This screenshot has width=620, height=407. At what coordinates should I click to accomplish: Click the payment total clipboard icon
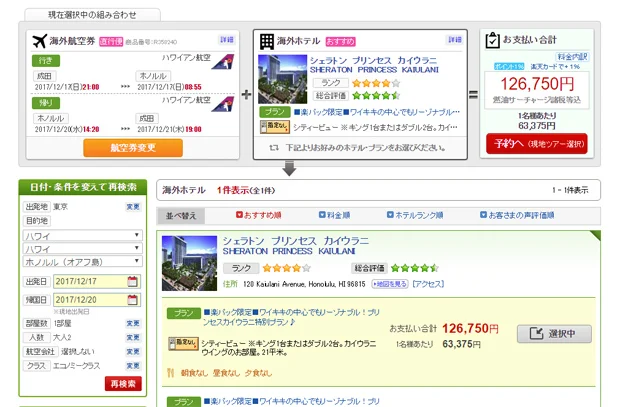tap(493, 41)
